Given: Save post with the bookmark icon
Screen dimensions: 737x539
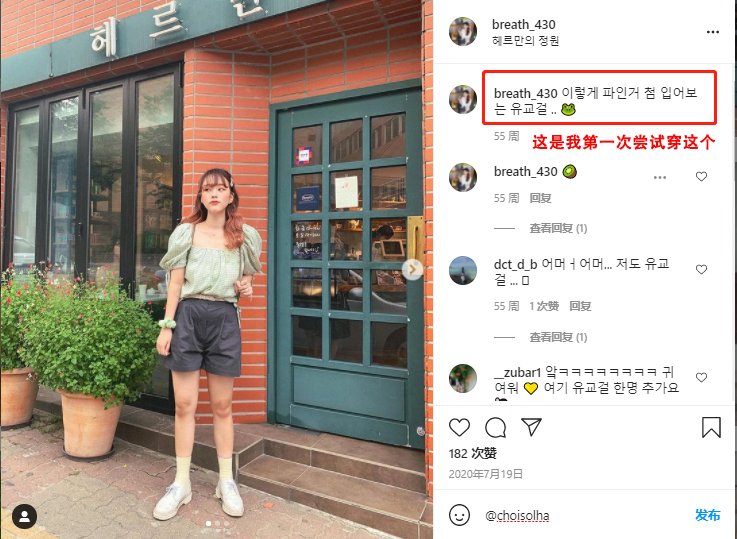Looking at the screenshot, I should click(711, 427).
